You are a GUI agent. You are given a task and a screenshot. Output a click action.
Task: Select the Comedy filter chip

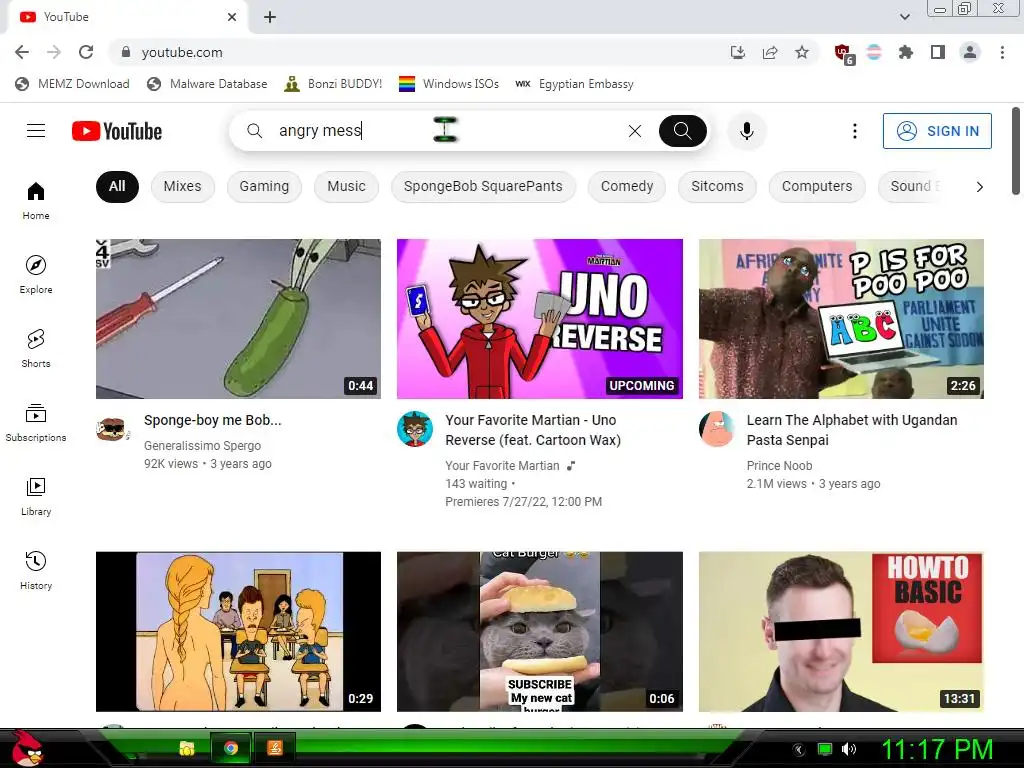coord(627,187)
